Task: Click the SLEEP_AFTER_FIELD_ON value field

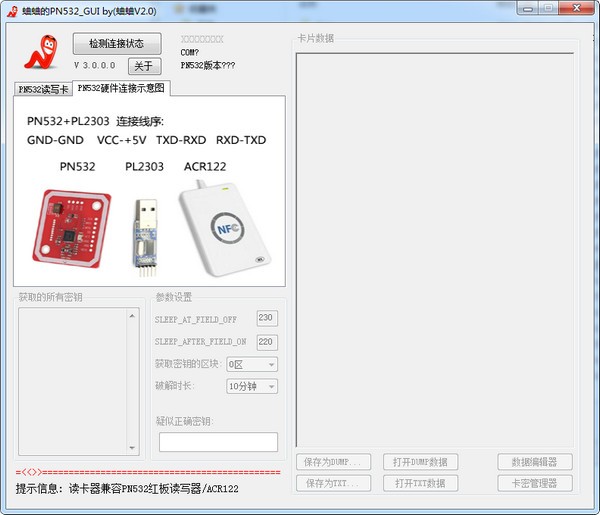Action: [267, 342]
